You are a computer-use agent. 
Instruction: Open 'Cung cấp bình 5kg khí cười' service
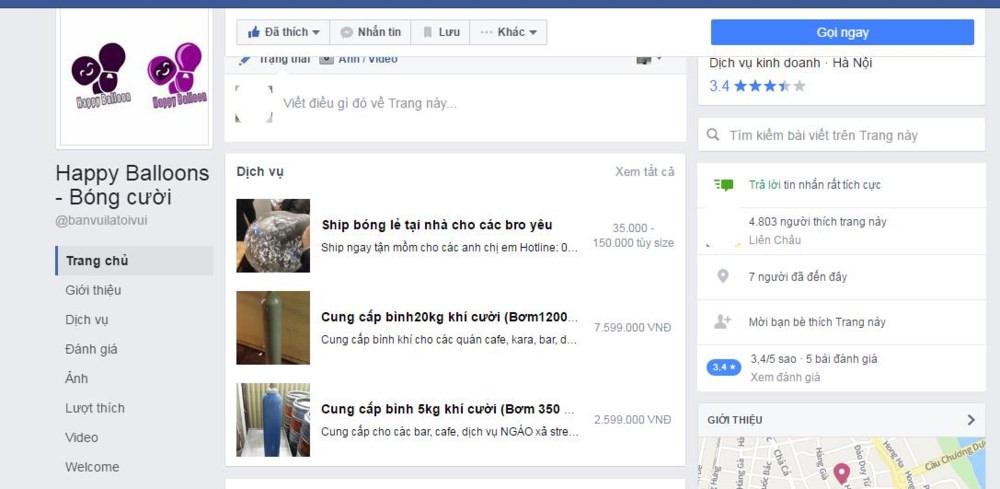(x=448, y=409)
